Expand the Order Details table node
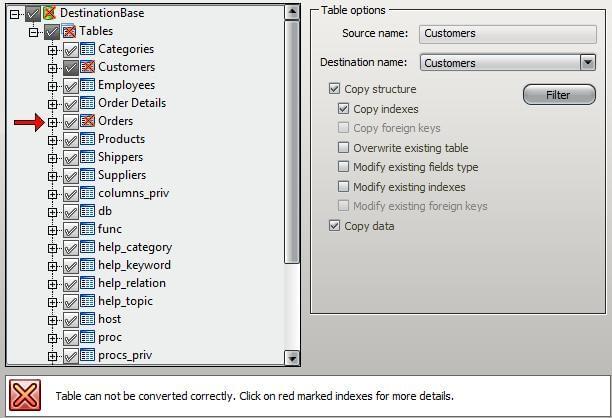The image size is (612, 418). pos(52,104)
